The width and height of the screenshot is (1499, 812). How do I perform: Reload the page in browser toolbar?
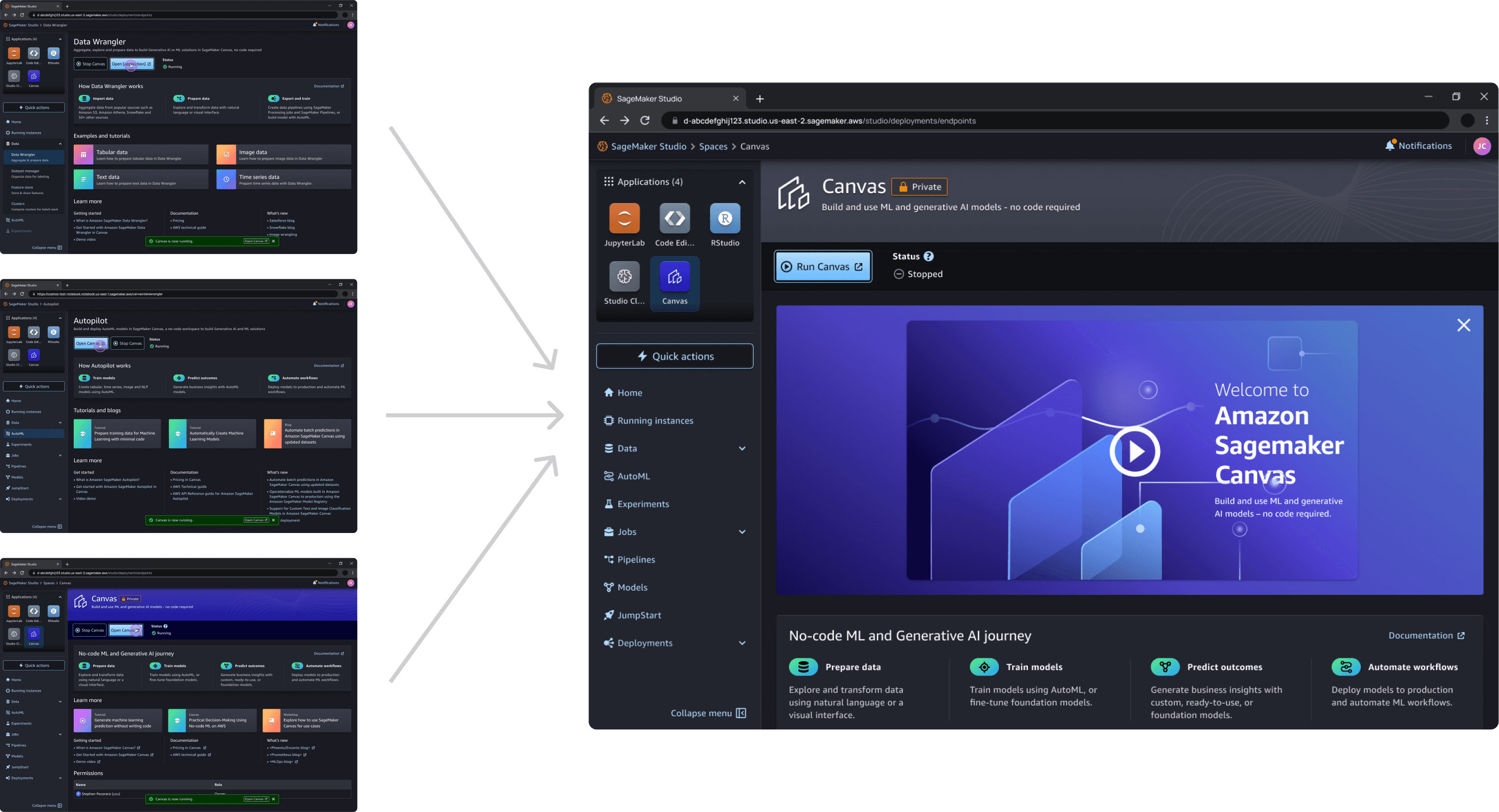pos(645,120)
